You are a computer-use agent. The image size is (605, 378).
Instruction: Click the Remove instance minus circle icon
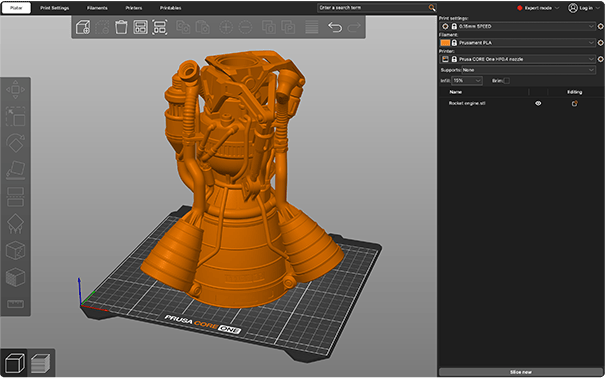(x=245, y=27)
